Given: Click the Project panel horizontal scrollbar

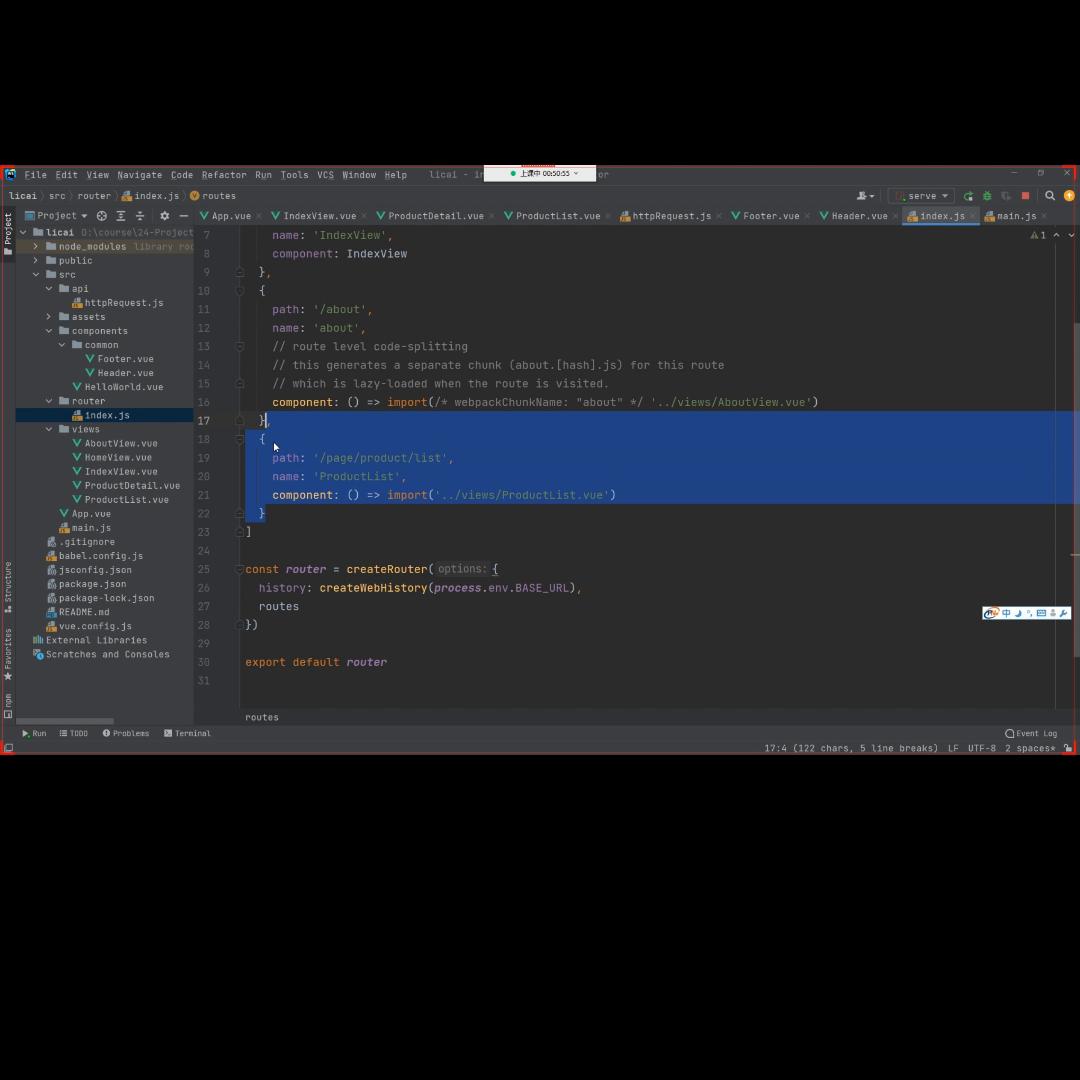Looking at the screenshot, I should click(x=65, y=720).
